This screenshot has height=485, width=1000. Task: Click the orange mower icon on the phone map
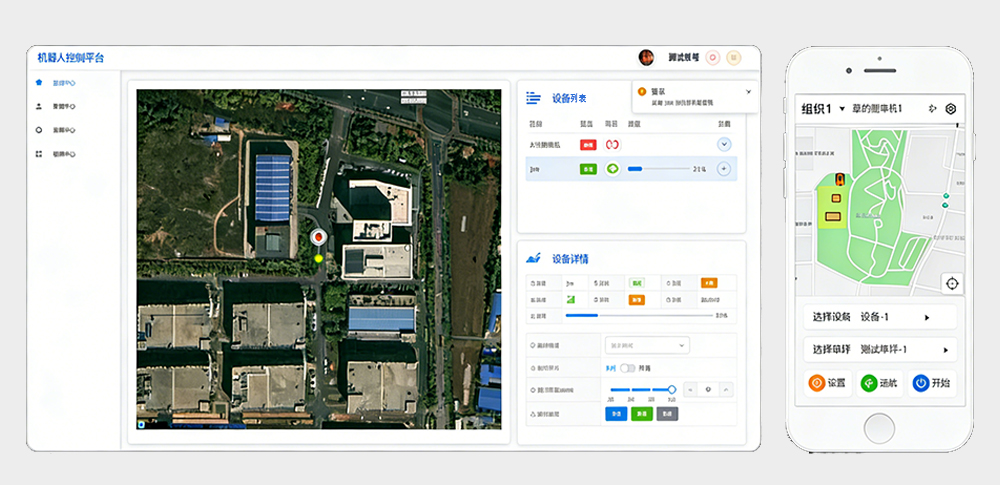click(x=841, y=179)
